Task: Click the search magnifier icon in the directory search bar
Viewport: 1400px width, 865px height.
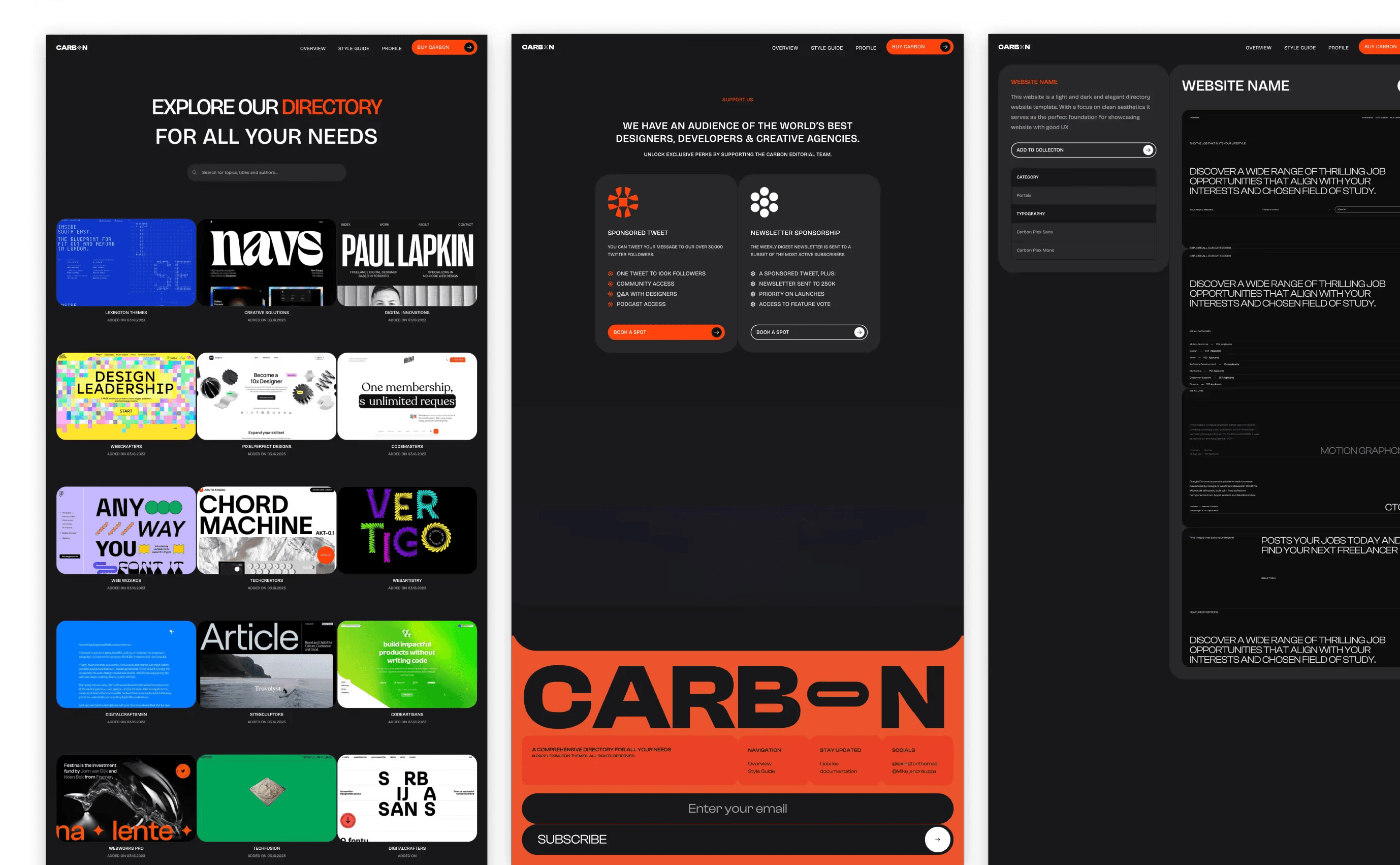Action: click(x=195, y=172)
